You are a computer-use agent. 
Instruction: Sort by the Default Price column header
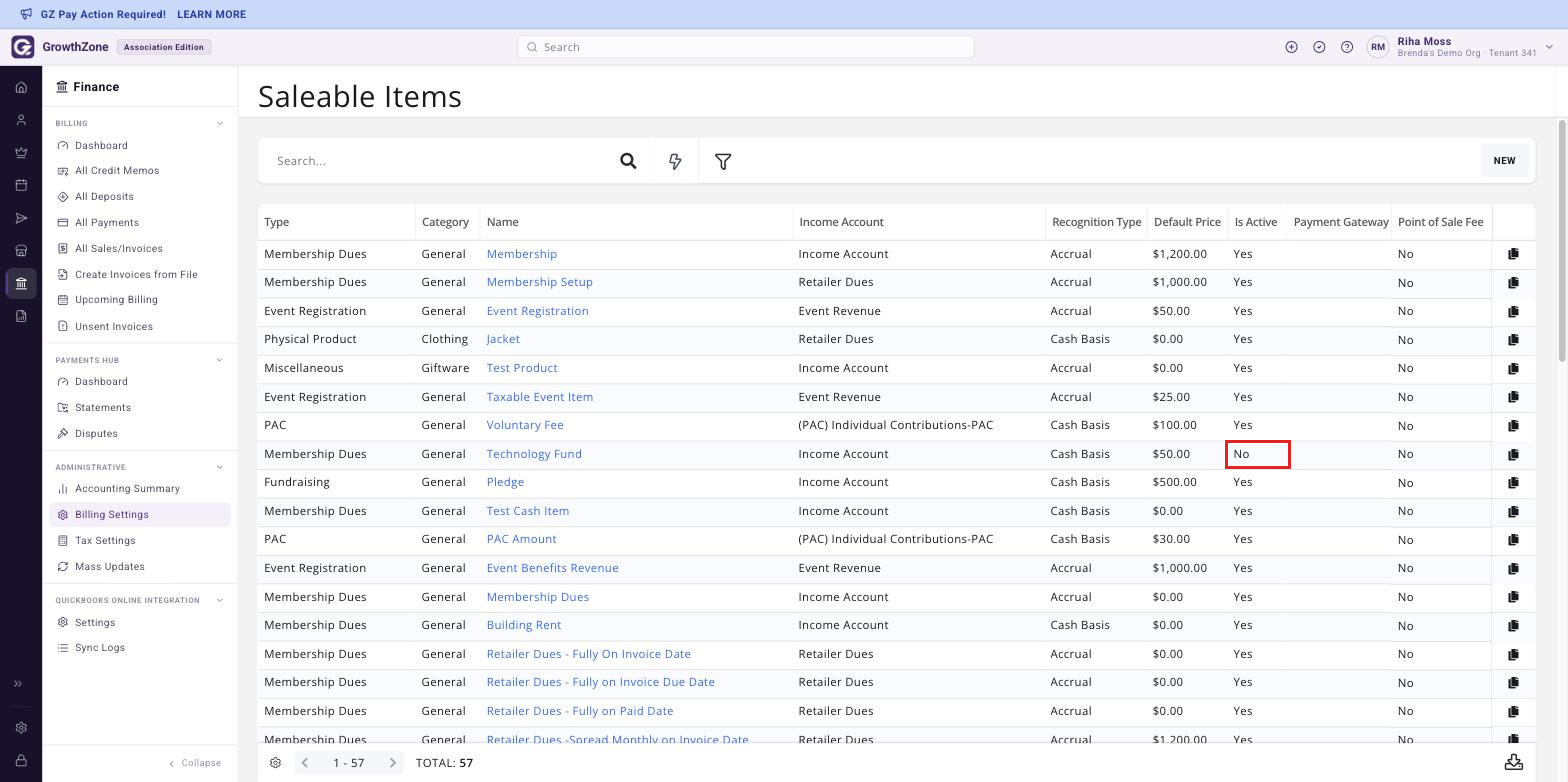click(x=1187, y=222)
